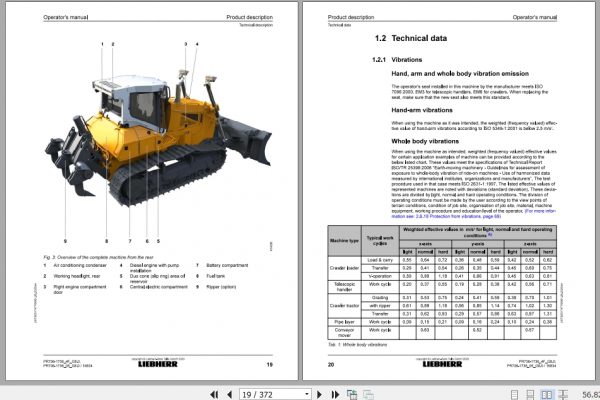Screen dimensions: 600x400
Task: Click the '1.2.1 Vibrations' subheading
Action: [397, 60]
